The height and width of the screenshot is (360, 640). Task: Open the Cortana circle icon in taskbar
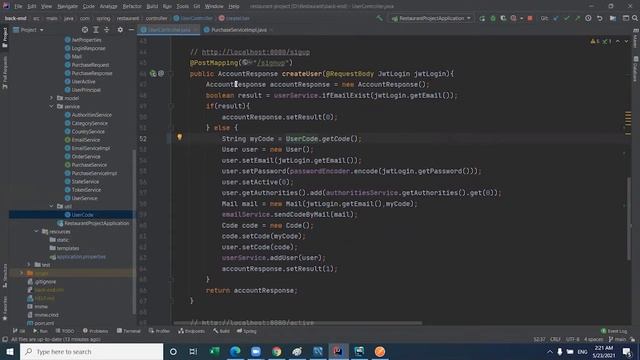173,351
